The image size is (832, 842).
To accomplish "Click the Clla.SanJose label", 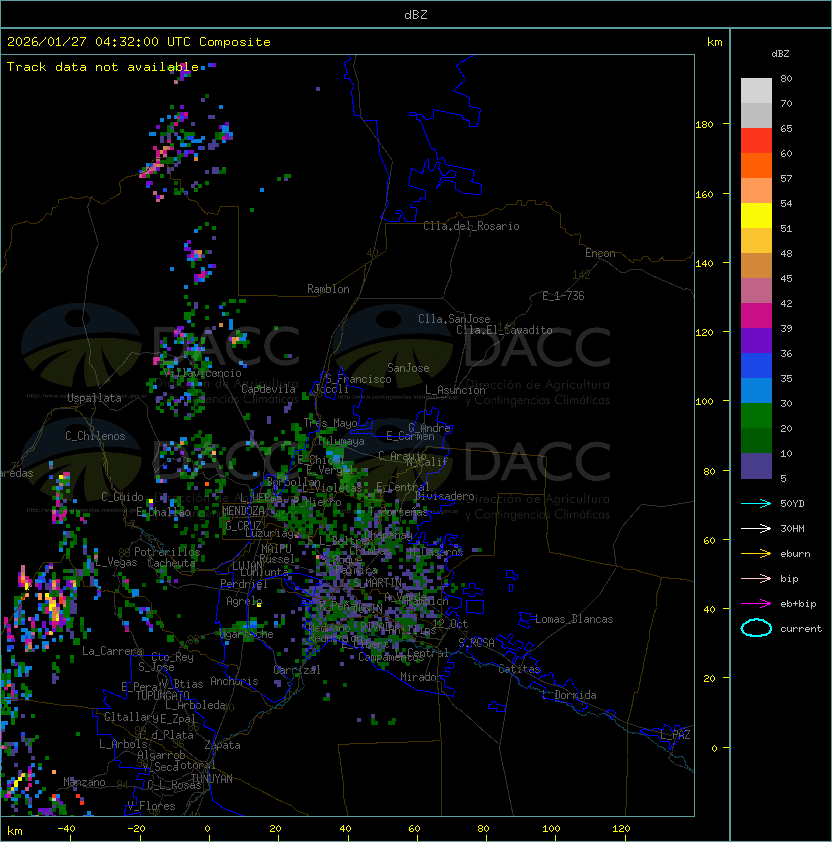I will tap(454, 319).
